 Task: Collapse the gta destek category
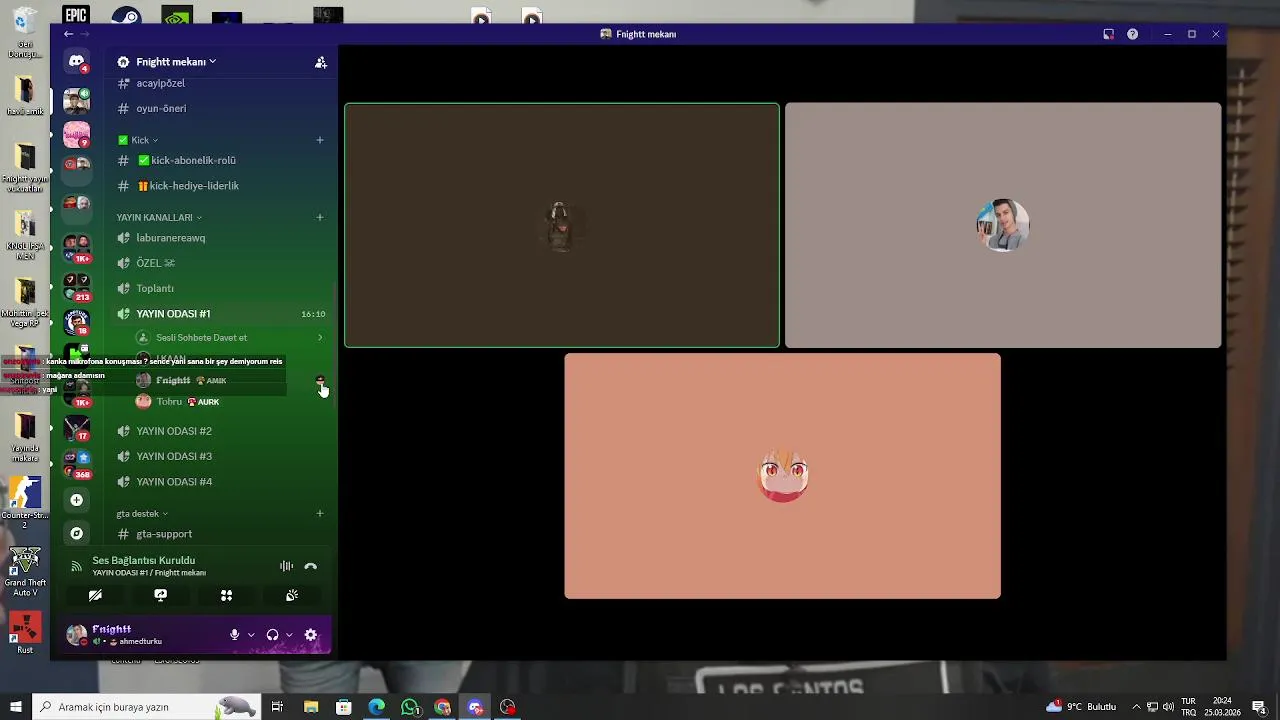pyautogui.click(x=141, y=514)
